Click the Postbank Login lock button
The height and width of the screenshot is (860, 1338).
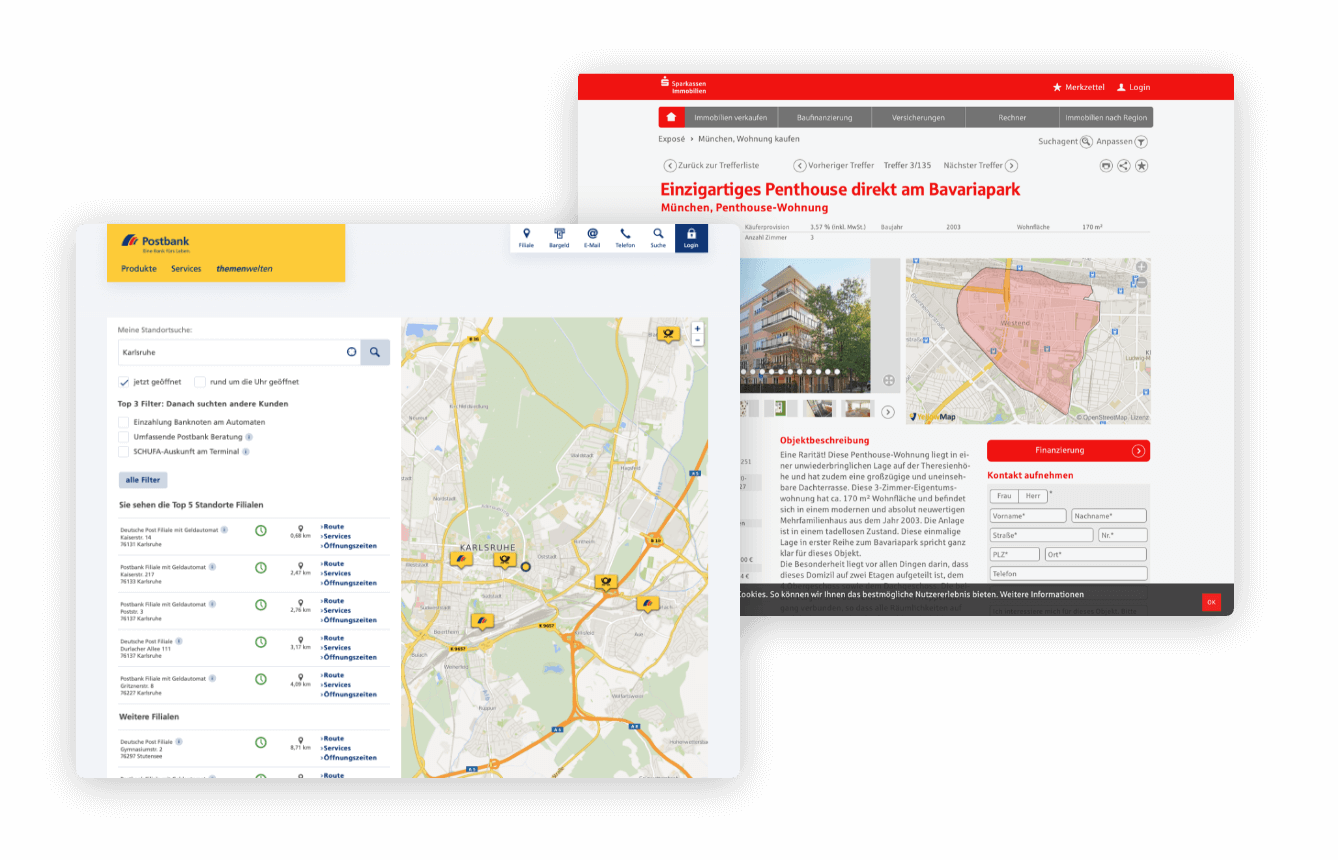(x=691, y=238)
